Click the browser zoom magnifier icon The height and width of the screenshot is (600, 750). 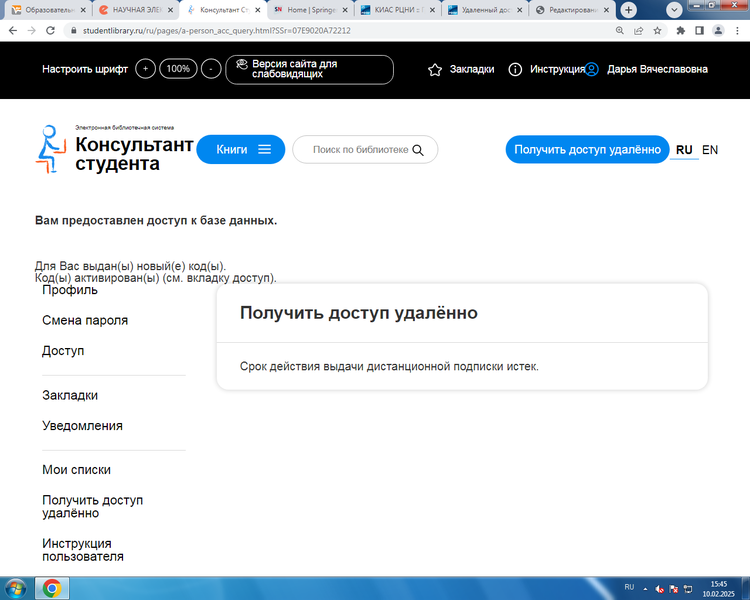[x=619, y=31]
